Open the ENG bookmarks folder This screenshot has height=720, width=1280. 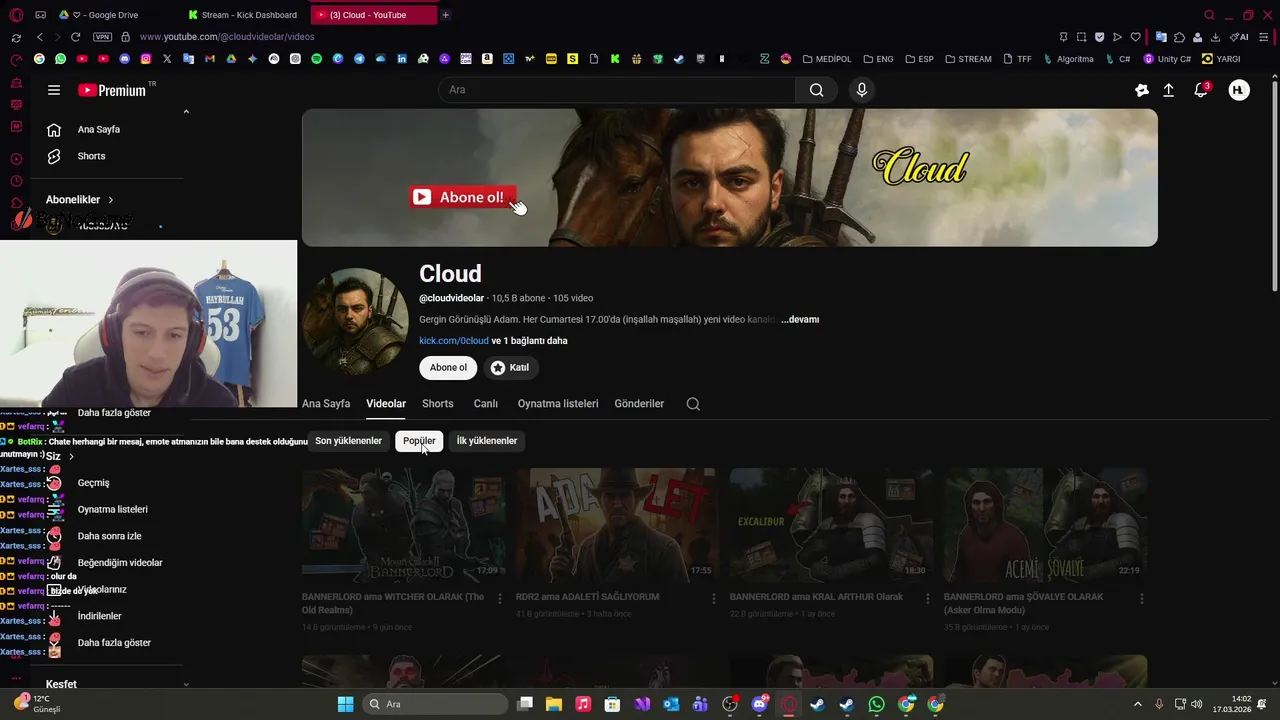pyautogui.click(x=878, y=59)
